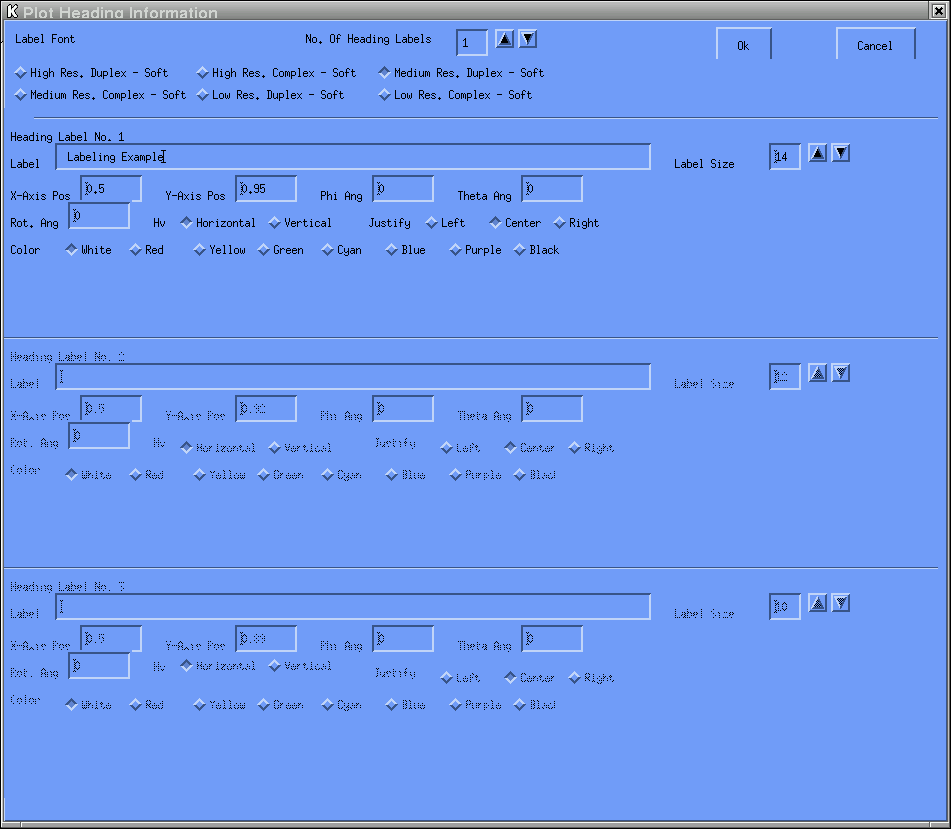Click down arrow for Heading Label 2 size
Screen dimensions: 951x829
[x=841, y=374]
